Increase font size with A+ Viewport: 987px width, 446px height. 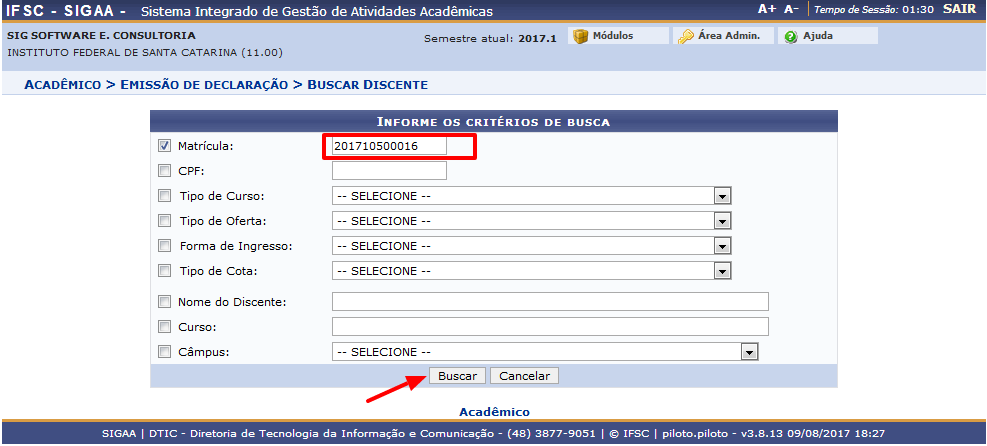coord(767,9)
